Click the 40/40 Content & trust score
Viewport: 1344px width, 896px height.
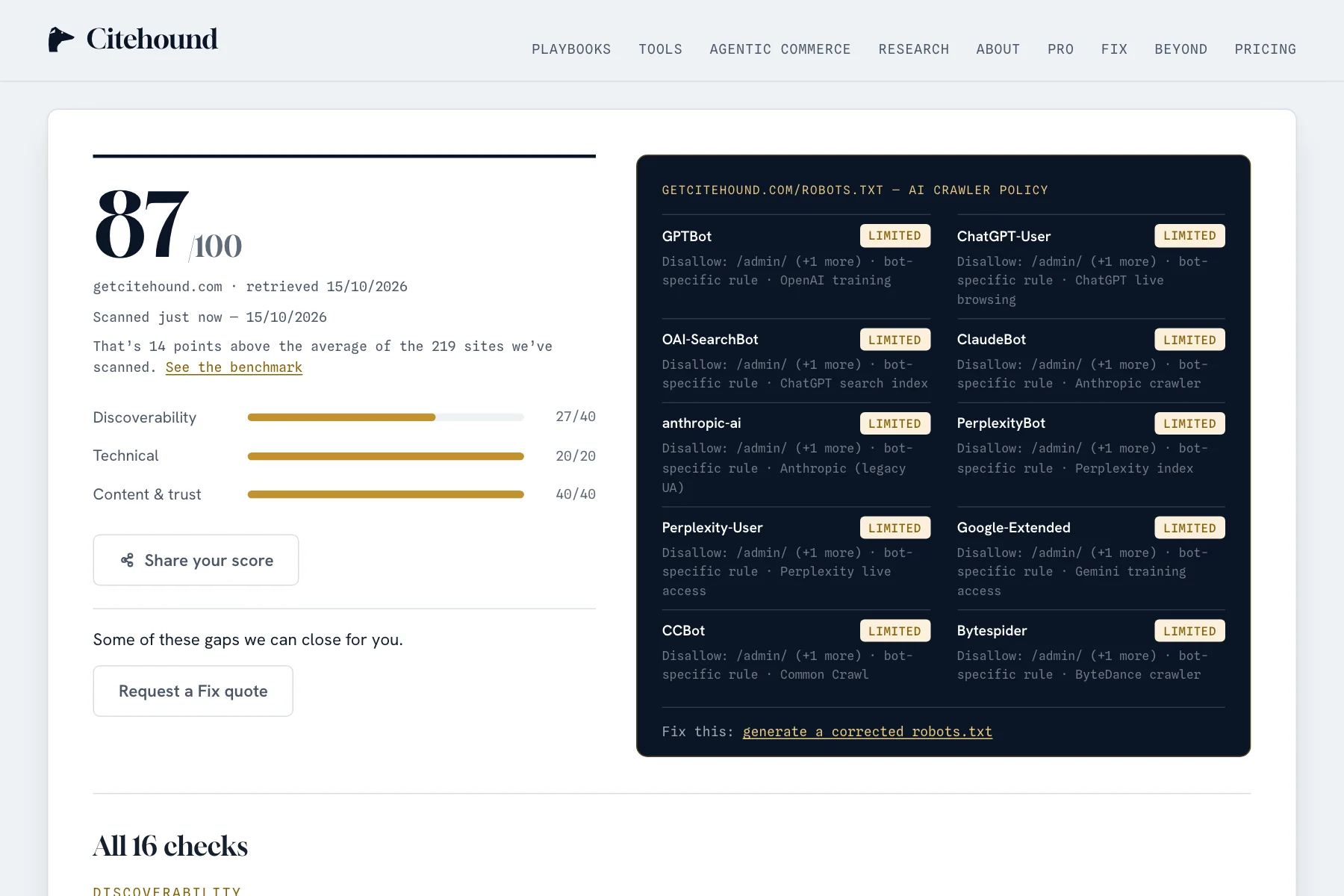(x=575, y=494)
